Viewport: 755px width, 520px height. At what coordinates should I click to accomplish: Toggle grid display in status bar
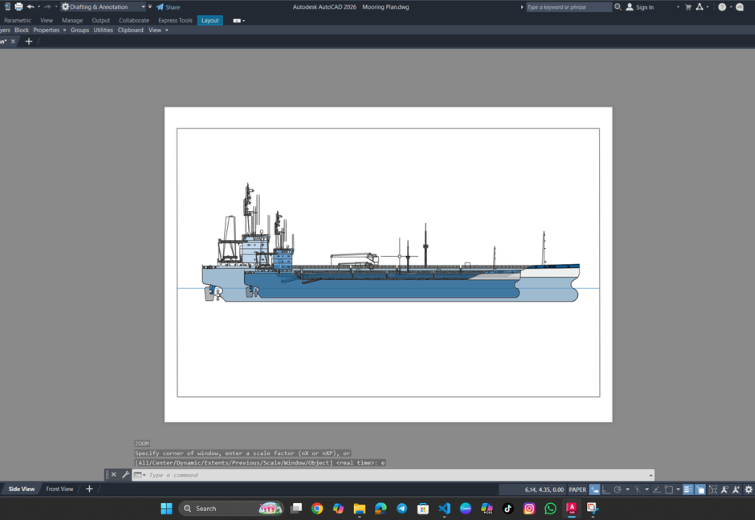(594, 490)
